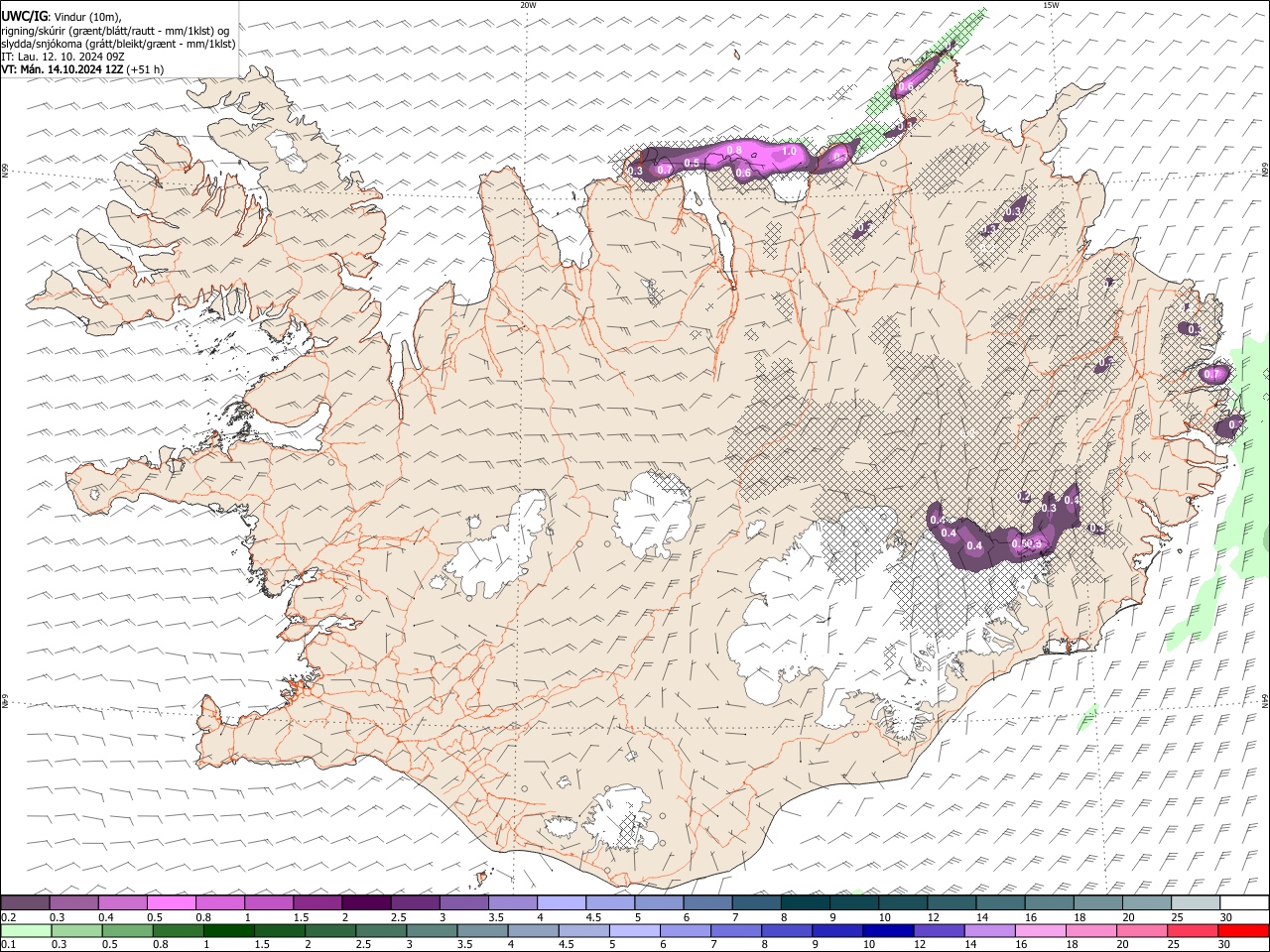Select the darkest purple 2 swatch in upper legend
The width and height of the screenshot is (1270, 952).
coord(365,902)
